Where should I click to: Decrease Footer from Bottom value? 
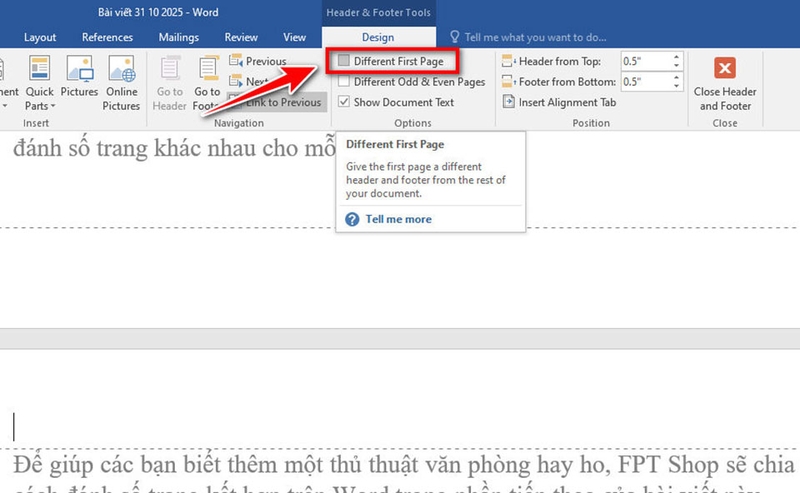[x=677, y=86]
